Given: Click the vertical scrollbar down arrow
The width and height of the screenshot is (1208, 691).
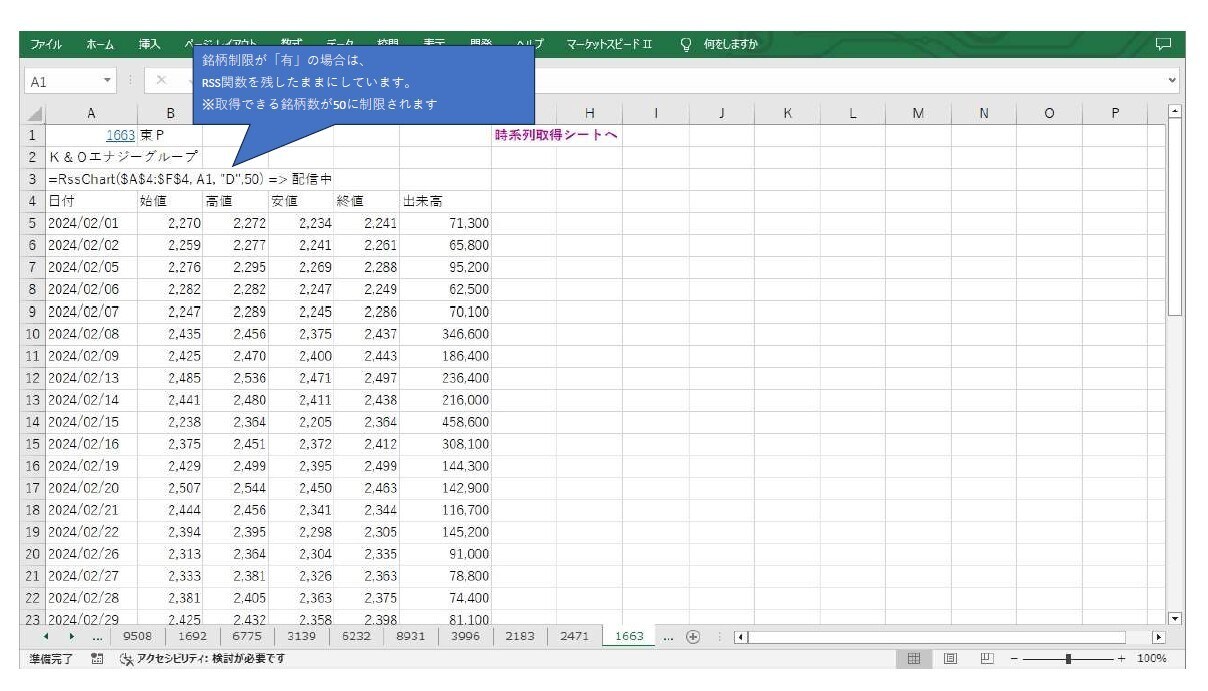Looking at the screenshot, I should coord(1175,619).
